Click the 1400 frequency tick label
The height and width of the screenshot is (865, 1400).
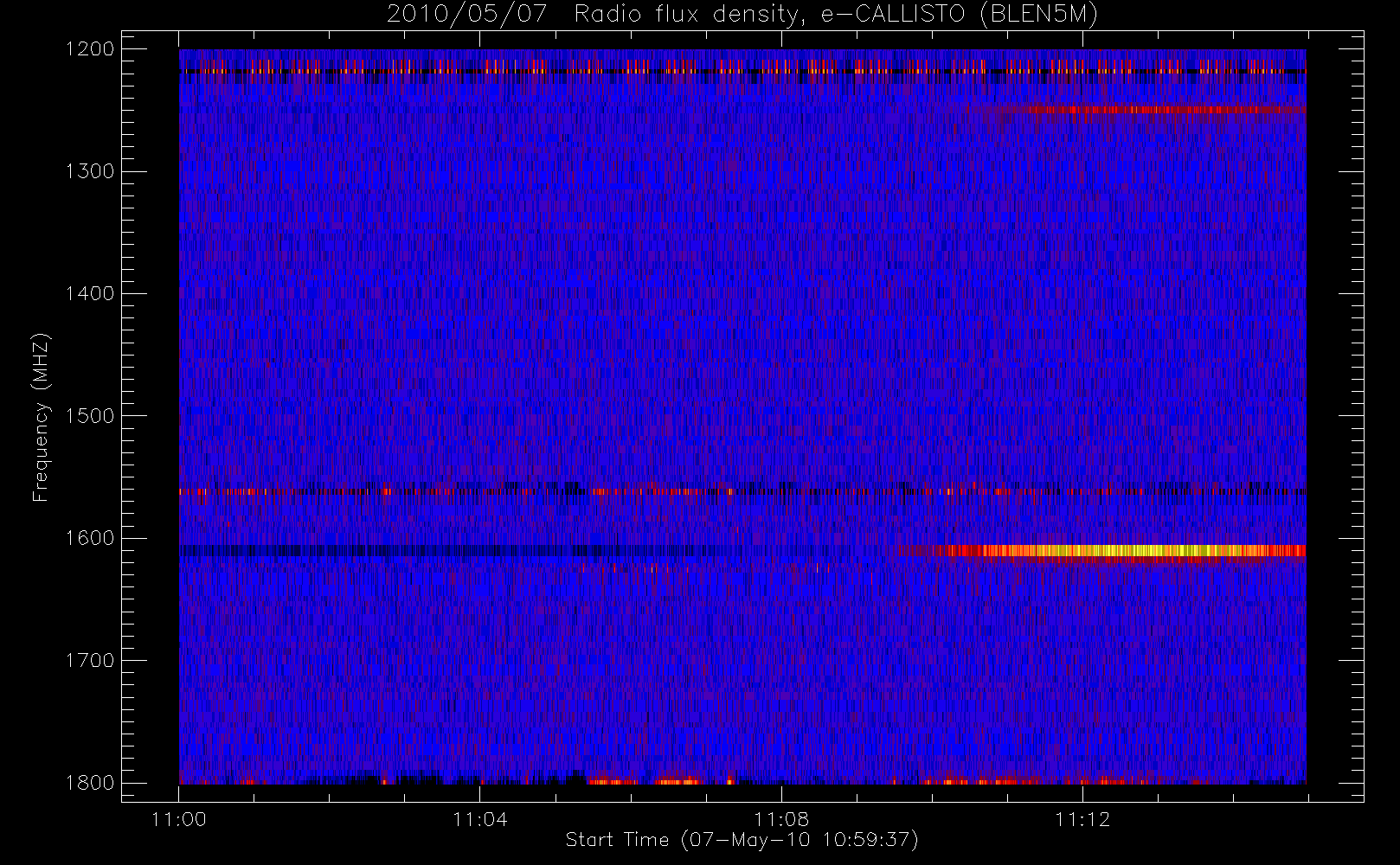click(x=90, y=293)
